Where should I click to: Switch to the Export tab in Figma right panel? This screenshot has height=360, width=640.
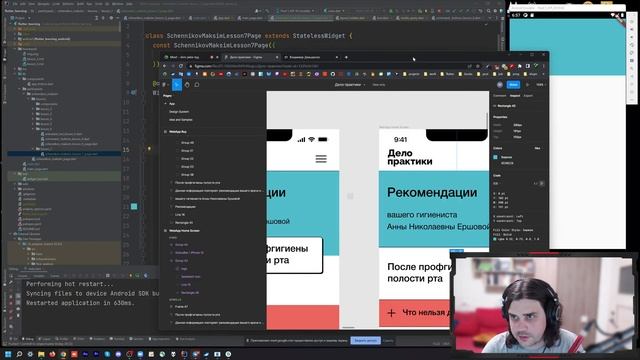(528, 96)
